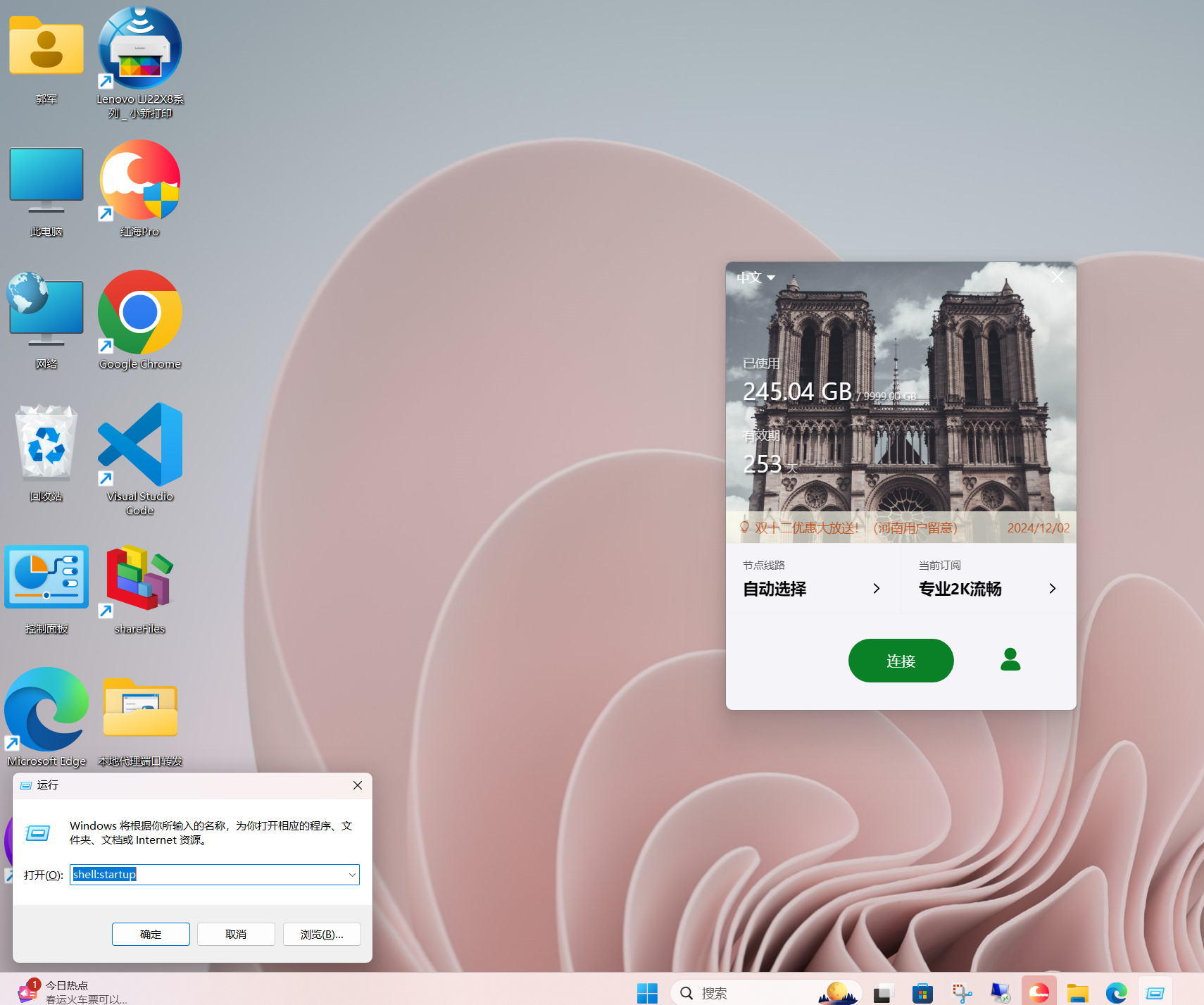Viewport: 1204px width, 1005px height.
Task: Click the user profile icon in 红海Pro
Action: click(x=1010, y=661)
